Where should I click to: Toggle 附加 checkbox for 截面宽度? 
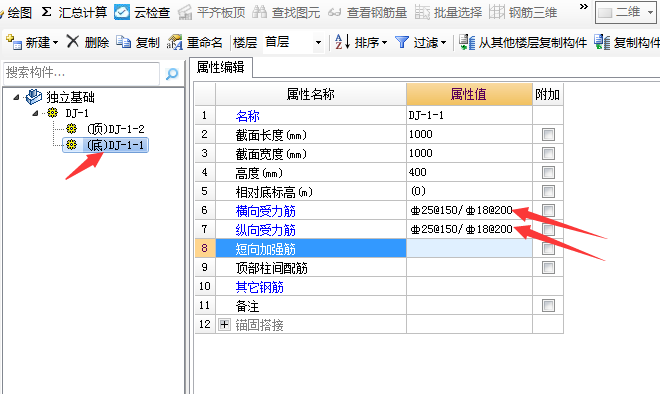(548, 154)
